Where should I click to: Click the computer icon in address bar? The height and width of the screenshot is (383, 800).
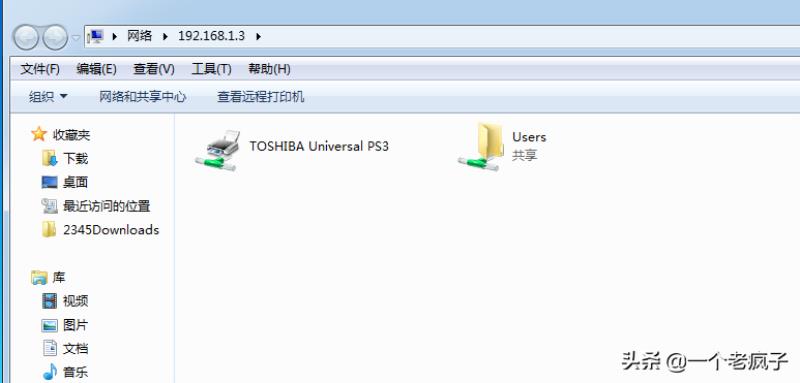pos(96,36)
